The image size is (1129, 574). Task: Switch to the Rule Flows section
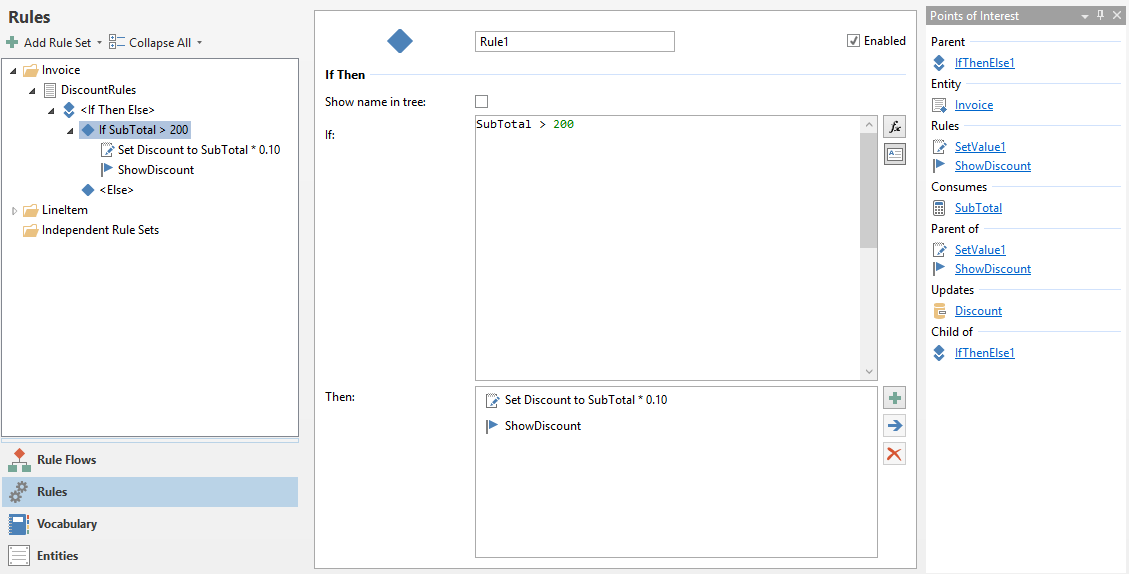(66, 460)
